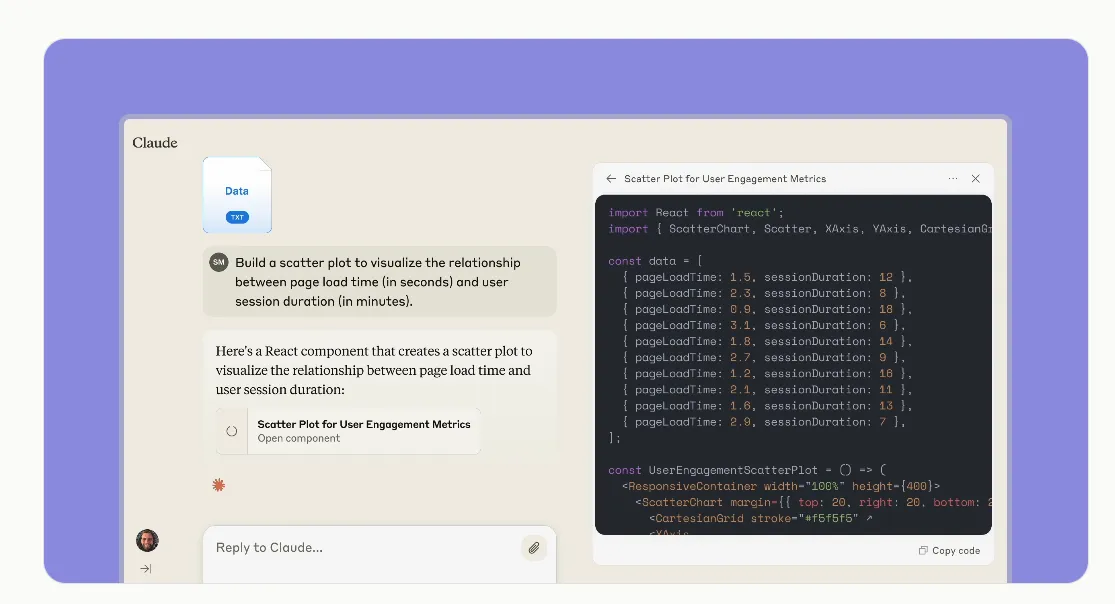Screen dimensions: 1115x604
Task: Close the Scatter Plot artifact panel
Action: pos(976,179)
